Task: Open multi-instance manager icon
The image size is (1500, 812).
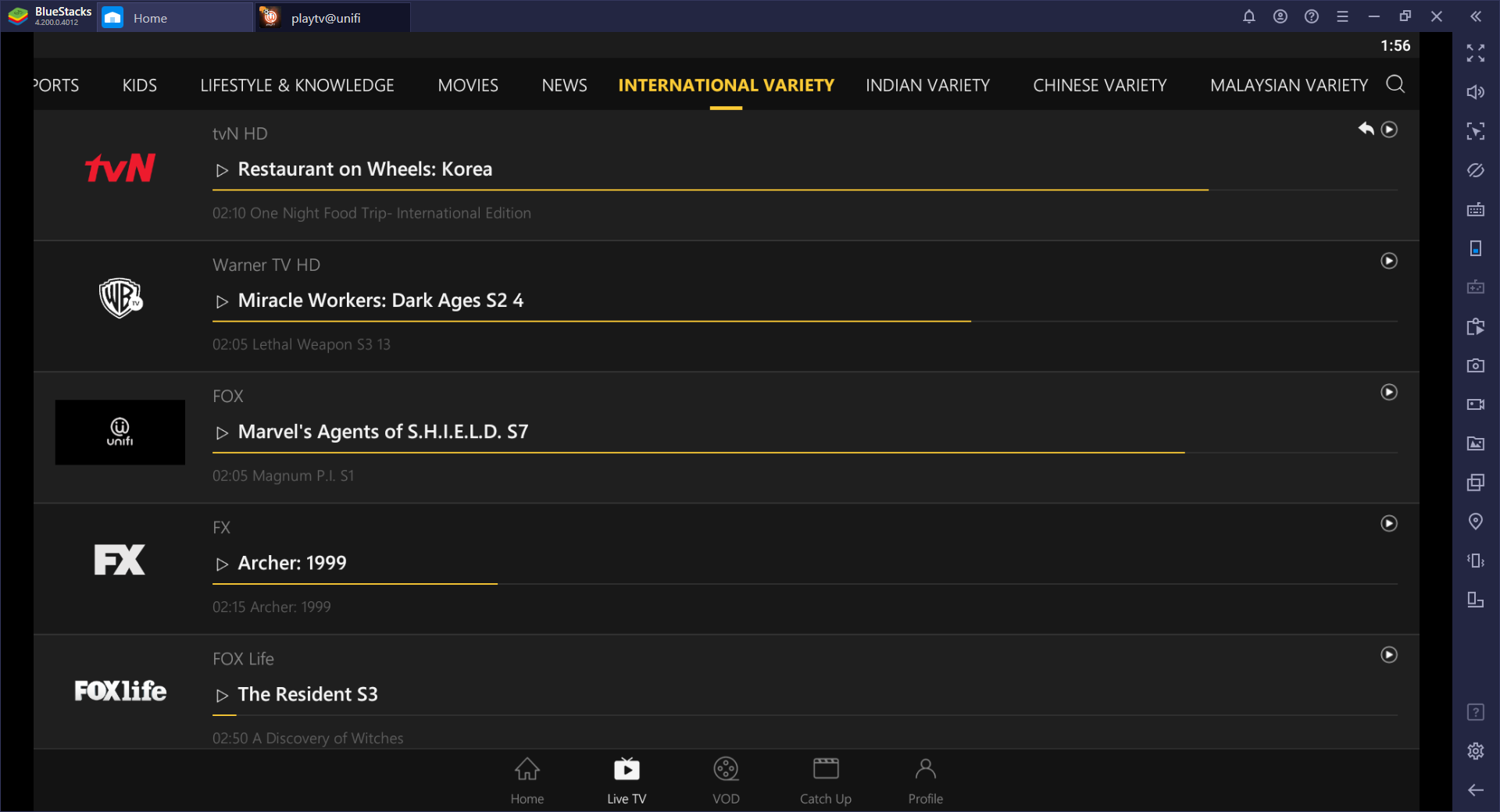Action: click(x=1476, y=483)
